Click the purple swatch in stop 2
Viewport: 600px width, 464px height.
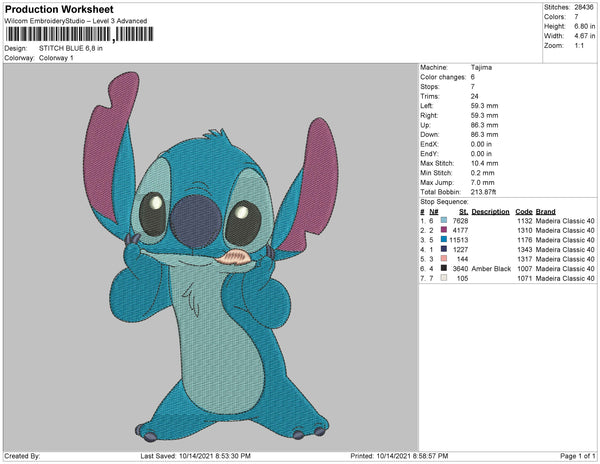coord(443,230)
